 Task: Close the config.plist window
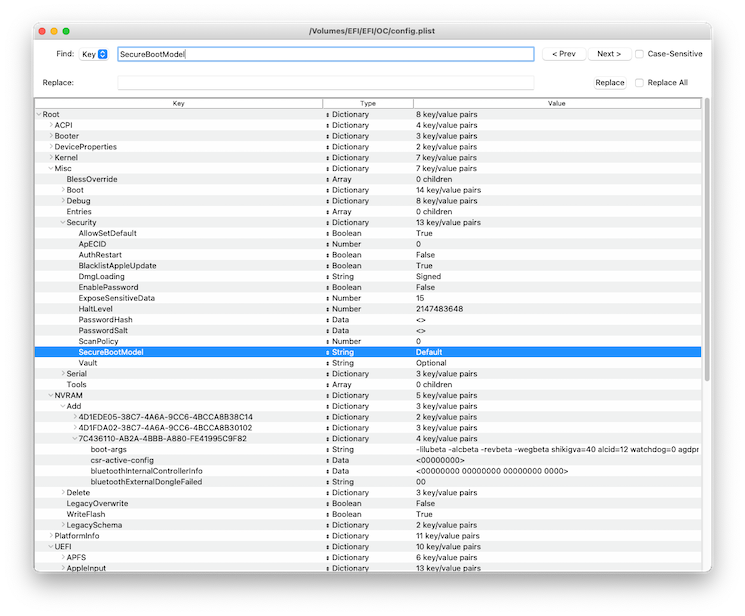[42, 31]
